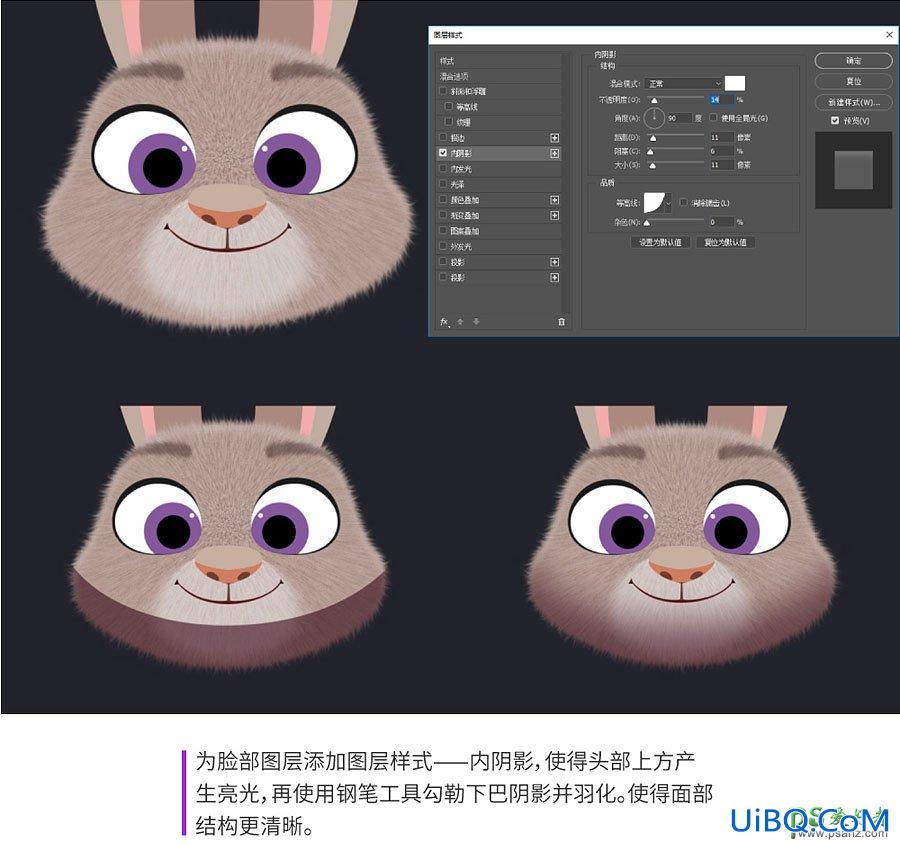Click the 大小(S) slider handle
The width and height of the screenshot is (900, 845).
tap(652, 165)
